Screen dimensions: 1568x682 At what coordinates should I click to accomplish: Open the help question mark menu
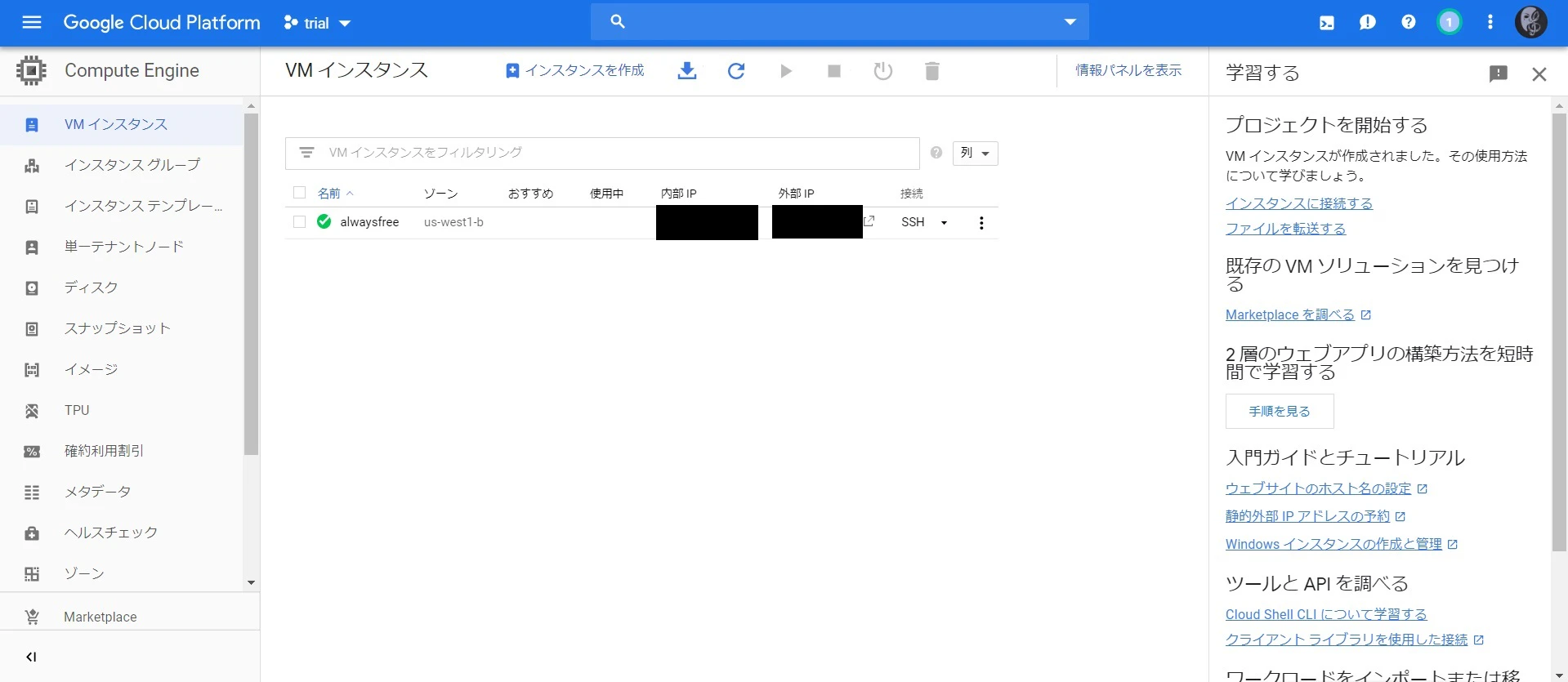click(1409, 22)
